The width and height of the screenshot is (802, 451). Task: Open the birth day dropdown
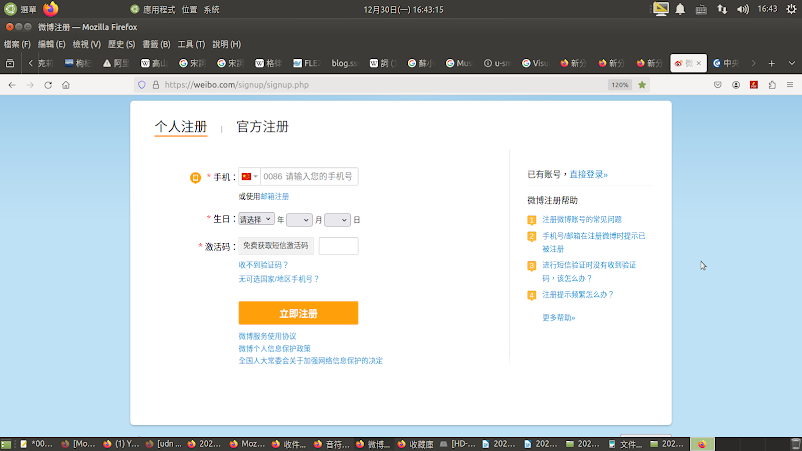click(337, 220)
